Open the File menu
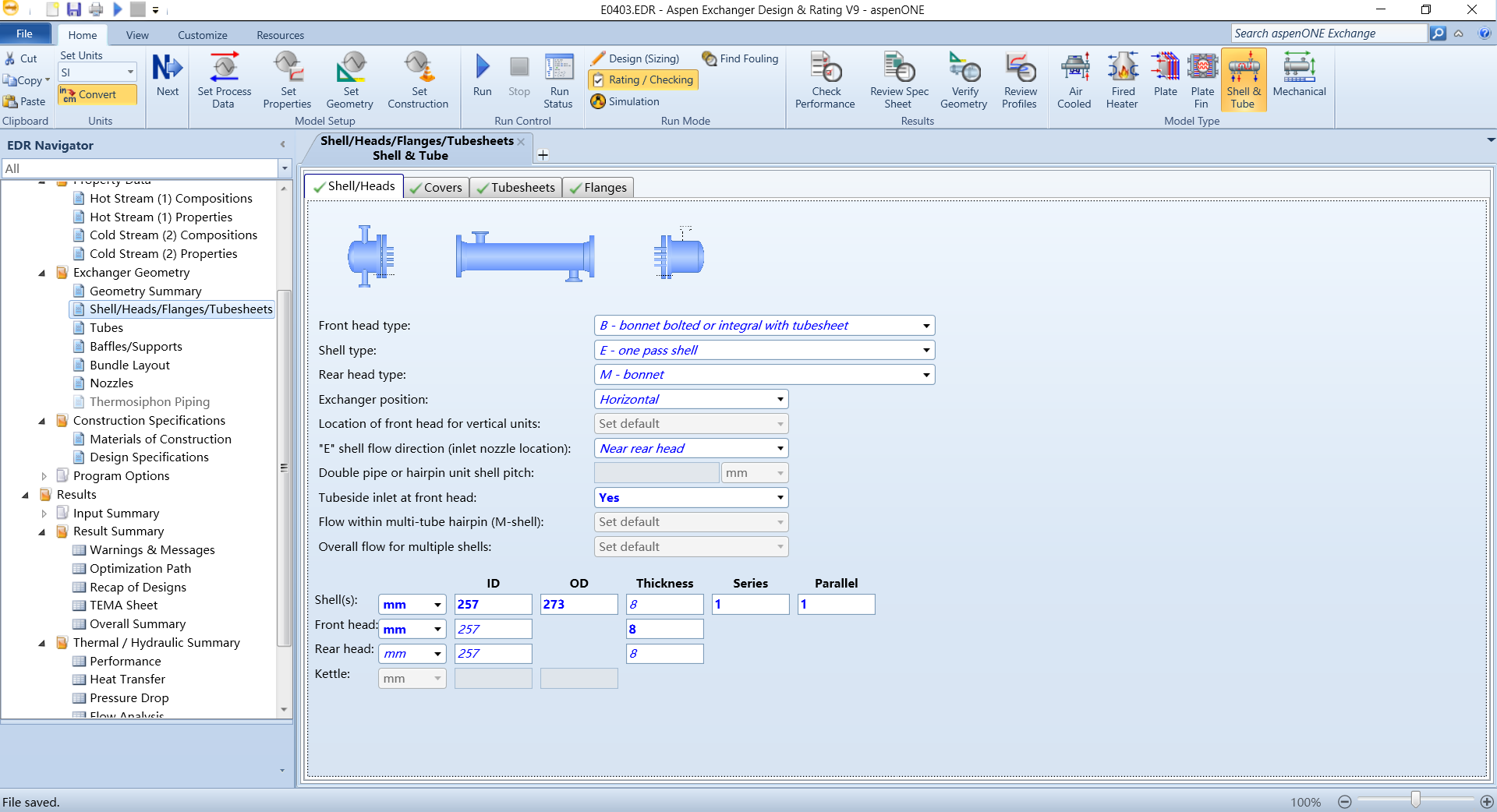The height and width of the screenshot is (812, 1497). 25,34
